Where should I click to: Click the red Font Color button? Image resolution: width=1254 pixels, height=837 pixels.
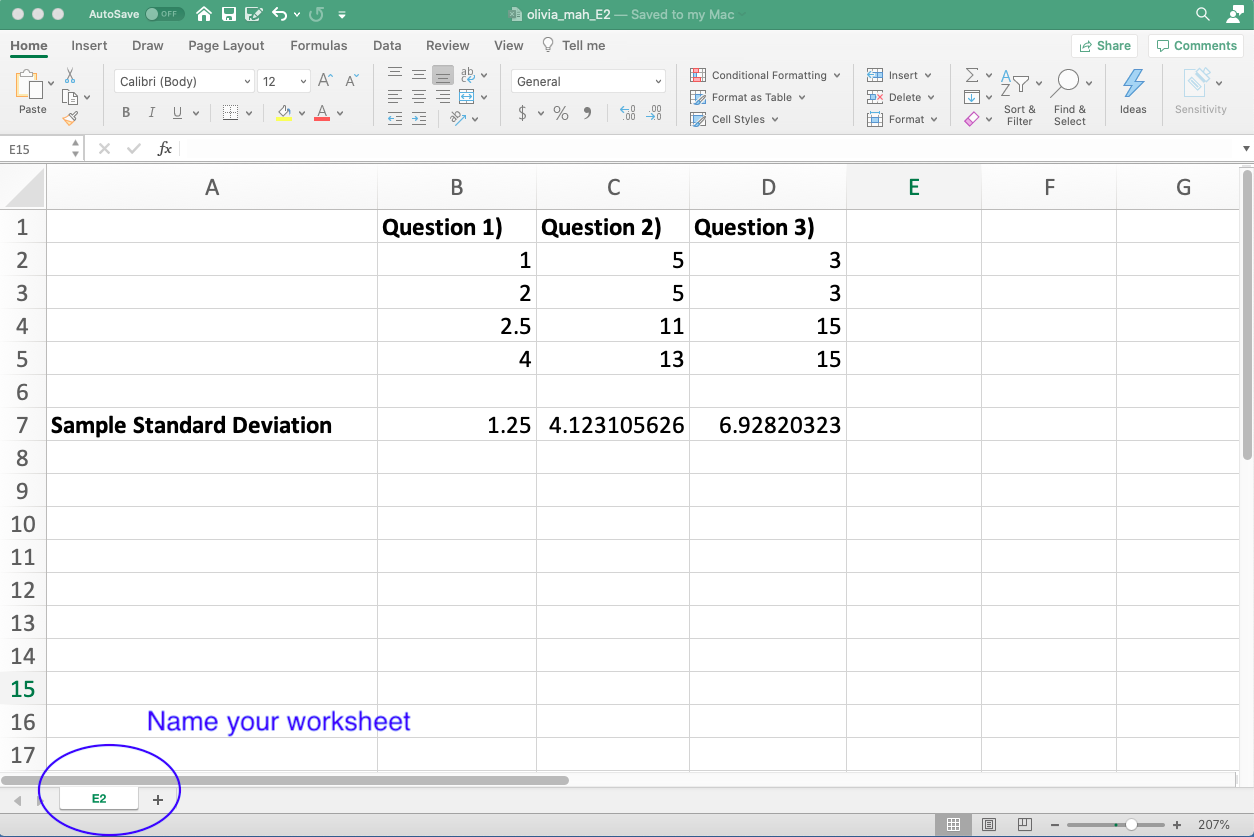click(322, 113)
